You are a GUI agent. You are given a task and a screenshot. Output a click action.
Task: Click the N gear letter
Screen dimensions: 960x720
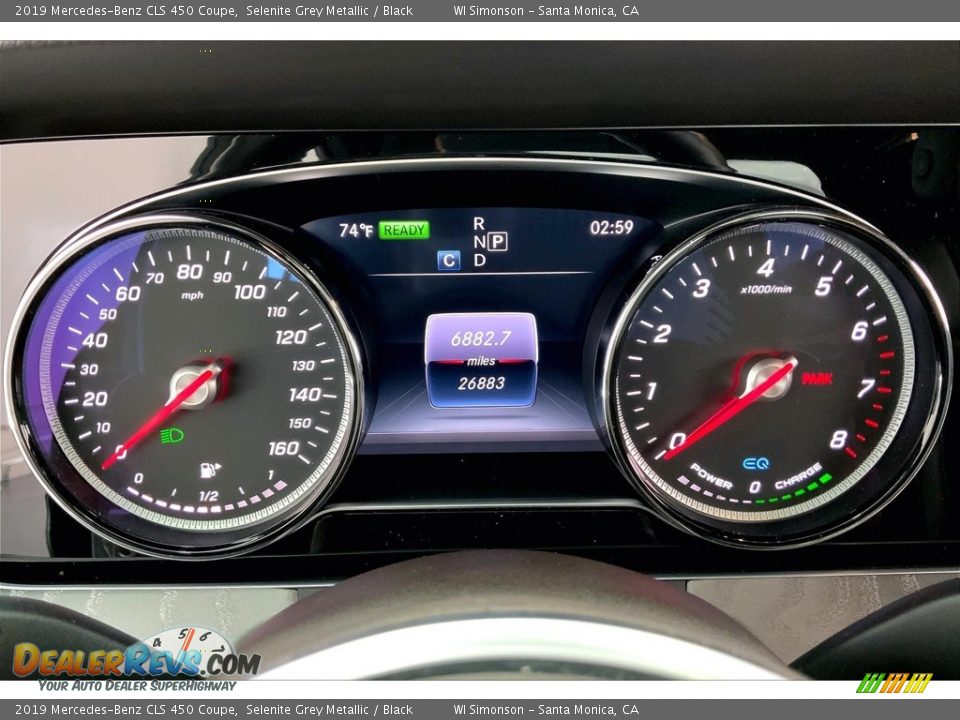[x=479, y=242]
